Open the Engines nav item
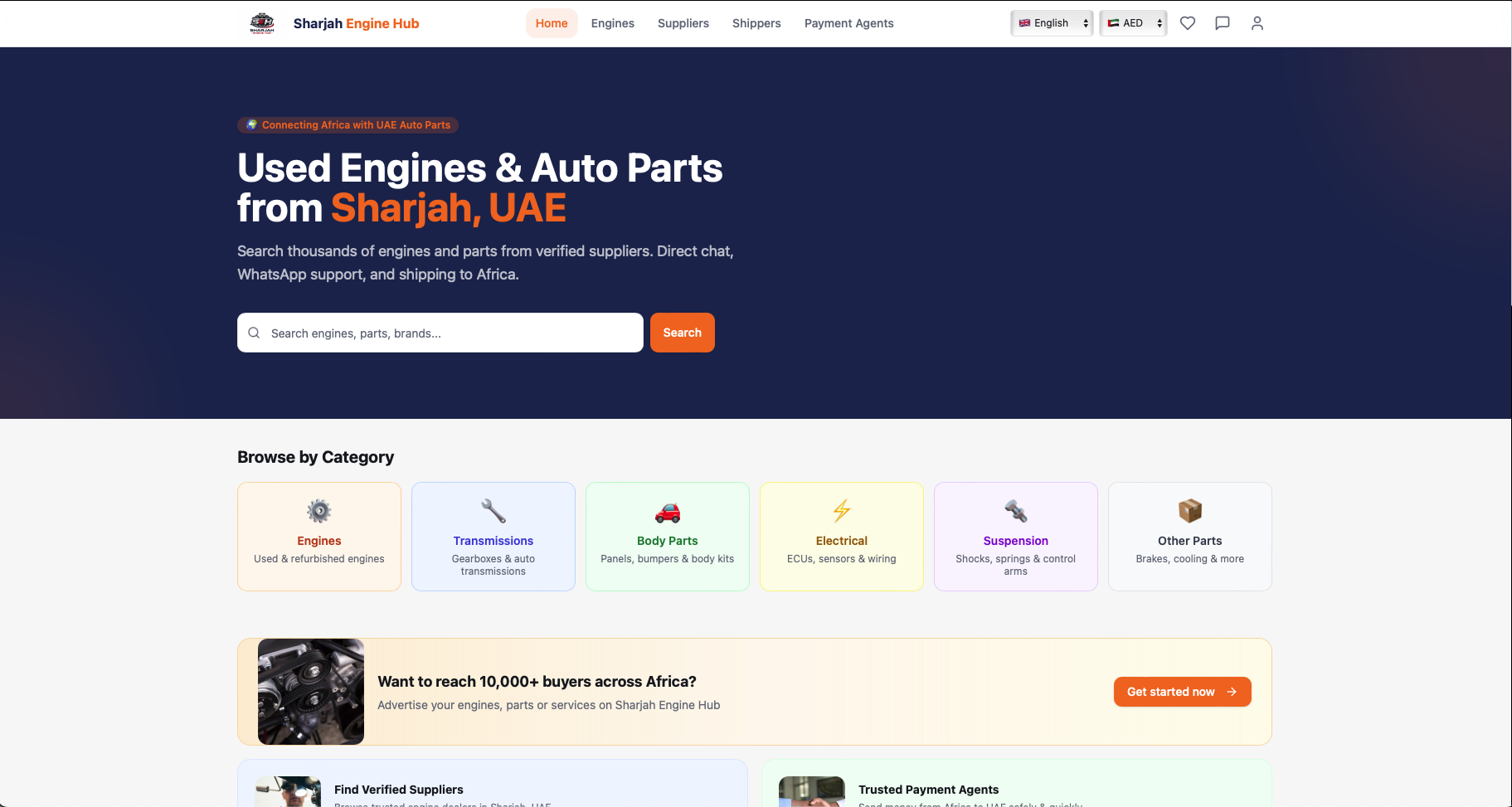The image size is (1512, 807). tap(613, 23)
